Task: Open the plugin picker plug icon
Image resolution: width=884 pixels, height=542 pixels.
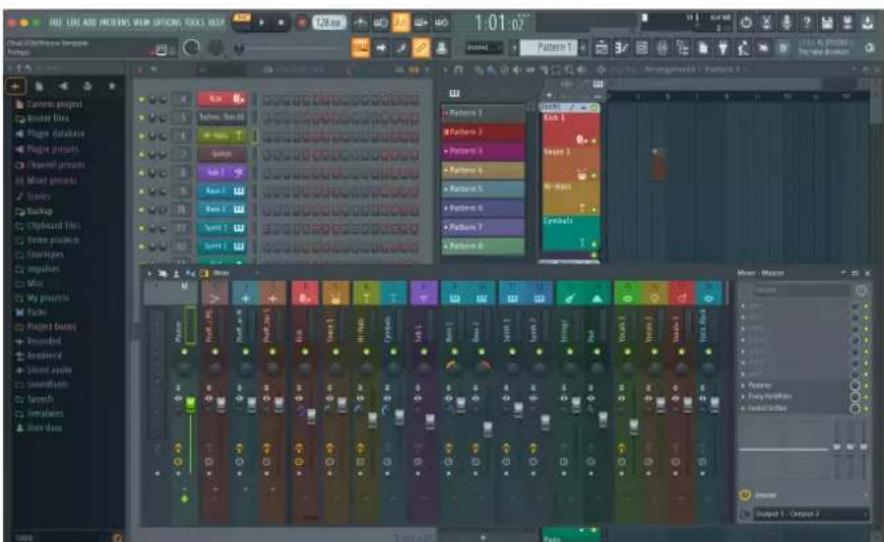Action: (723, 48)
